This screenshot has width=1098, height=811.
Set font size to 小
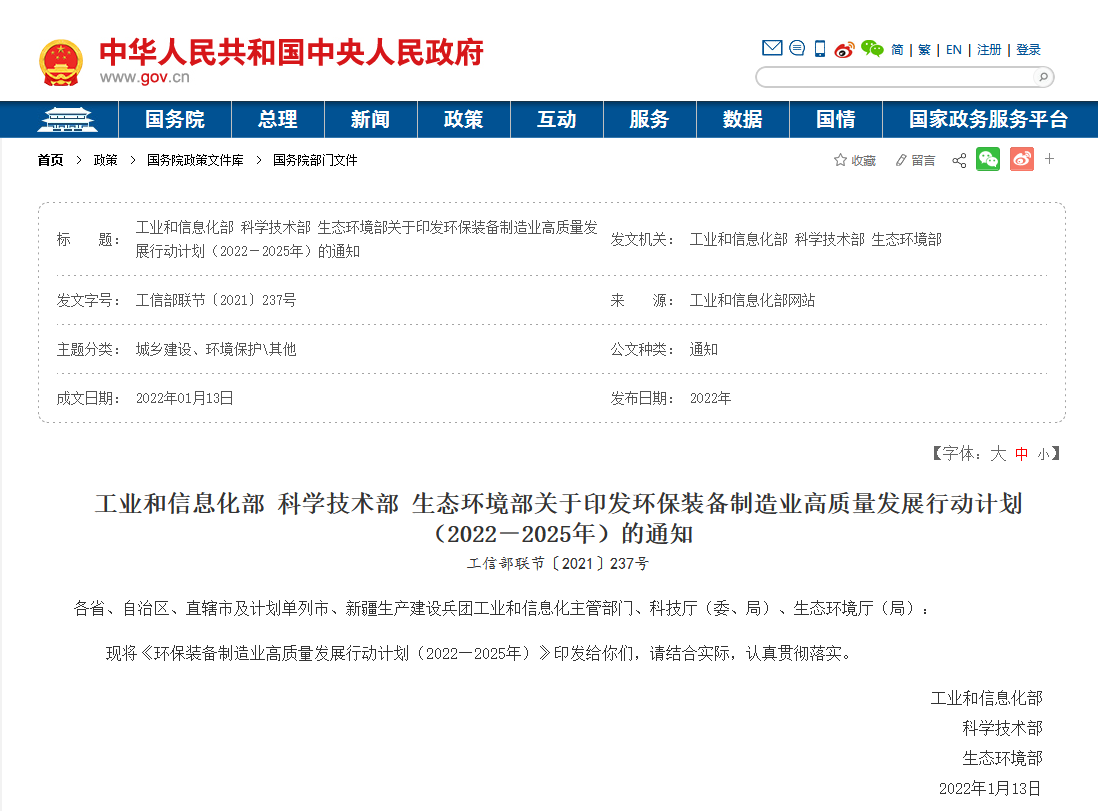[1043, 455]
